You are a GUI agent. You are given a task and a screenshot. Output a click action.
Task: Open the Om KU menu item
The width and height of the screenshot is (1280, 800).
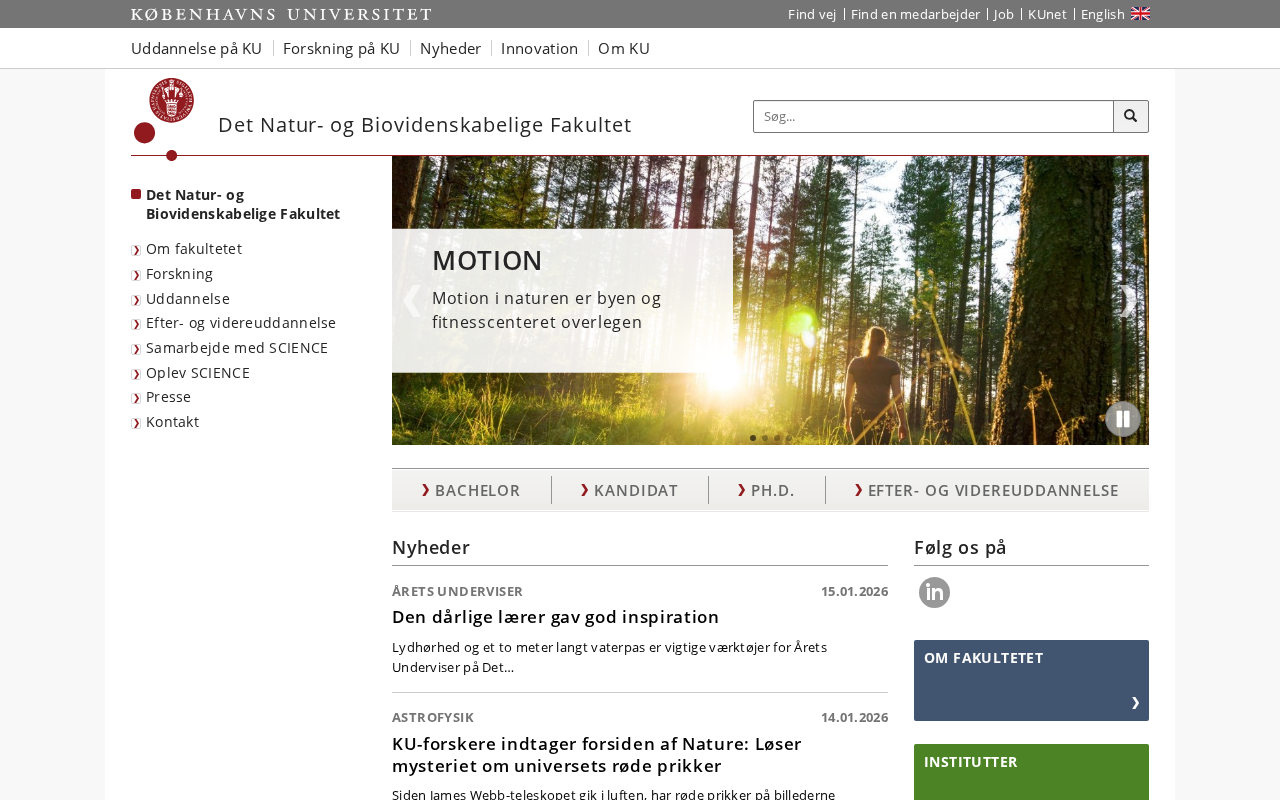(x=624, y=48)
